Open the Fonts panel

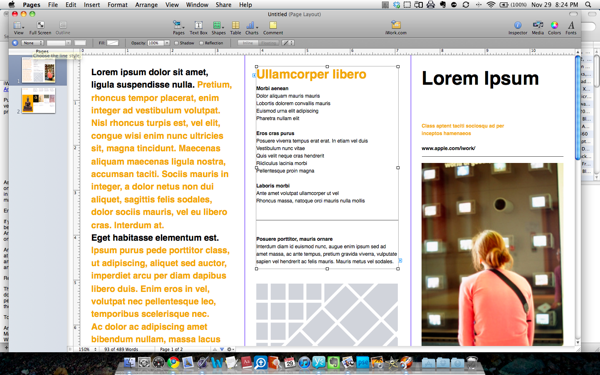point(571,28)
